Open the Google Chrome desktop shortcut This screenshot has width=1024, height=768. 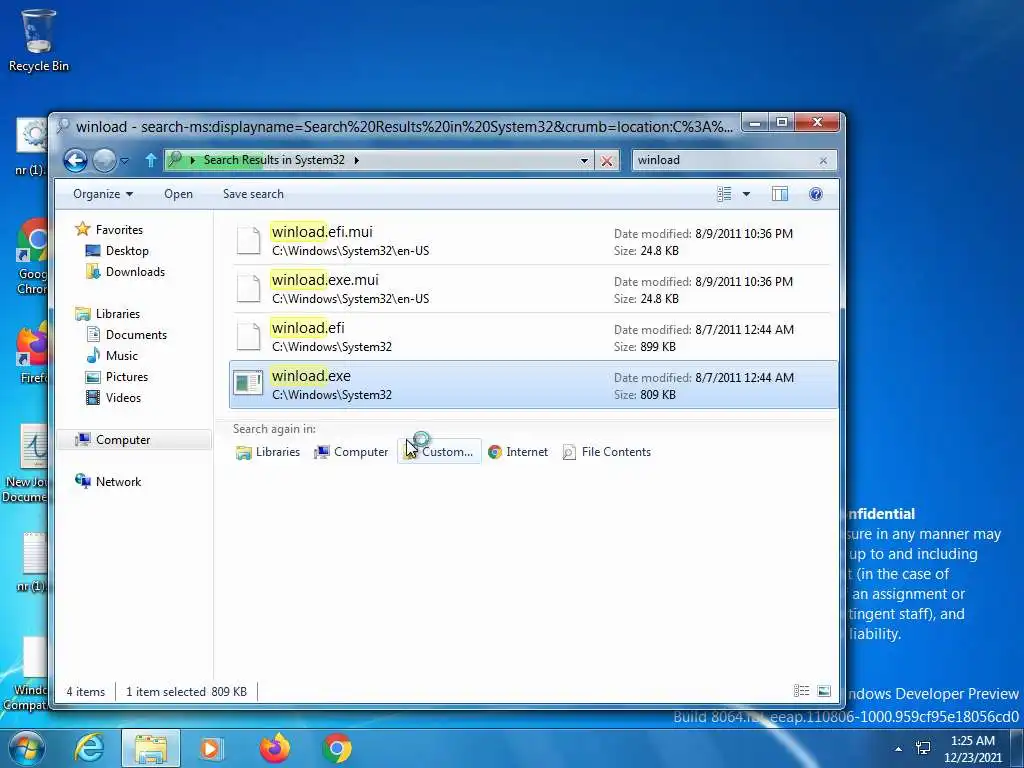[x=30, y=257]
